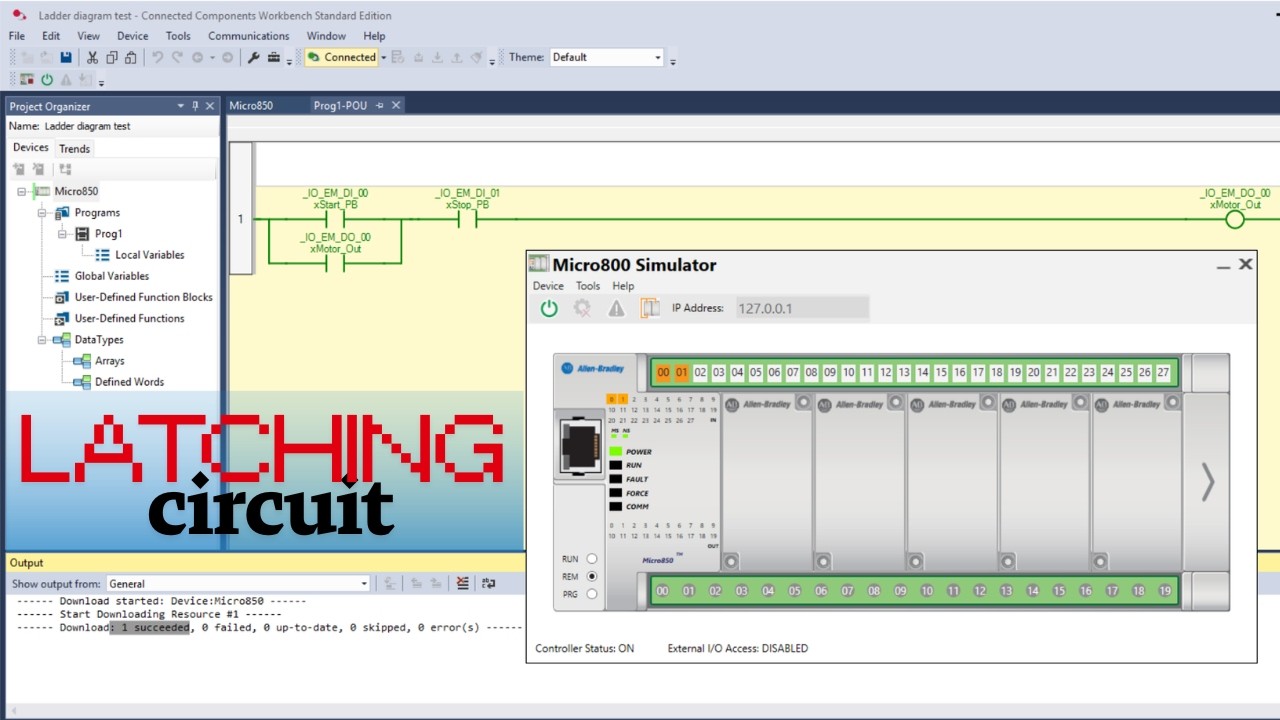This screenshot has height=720, width=1280.
Task: Collapse the Micro850 tree node
Action: tap(22, 191)
